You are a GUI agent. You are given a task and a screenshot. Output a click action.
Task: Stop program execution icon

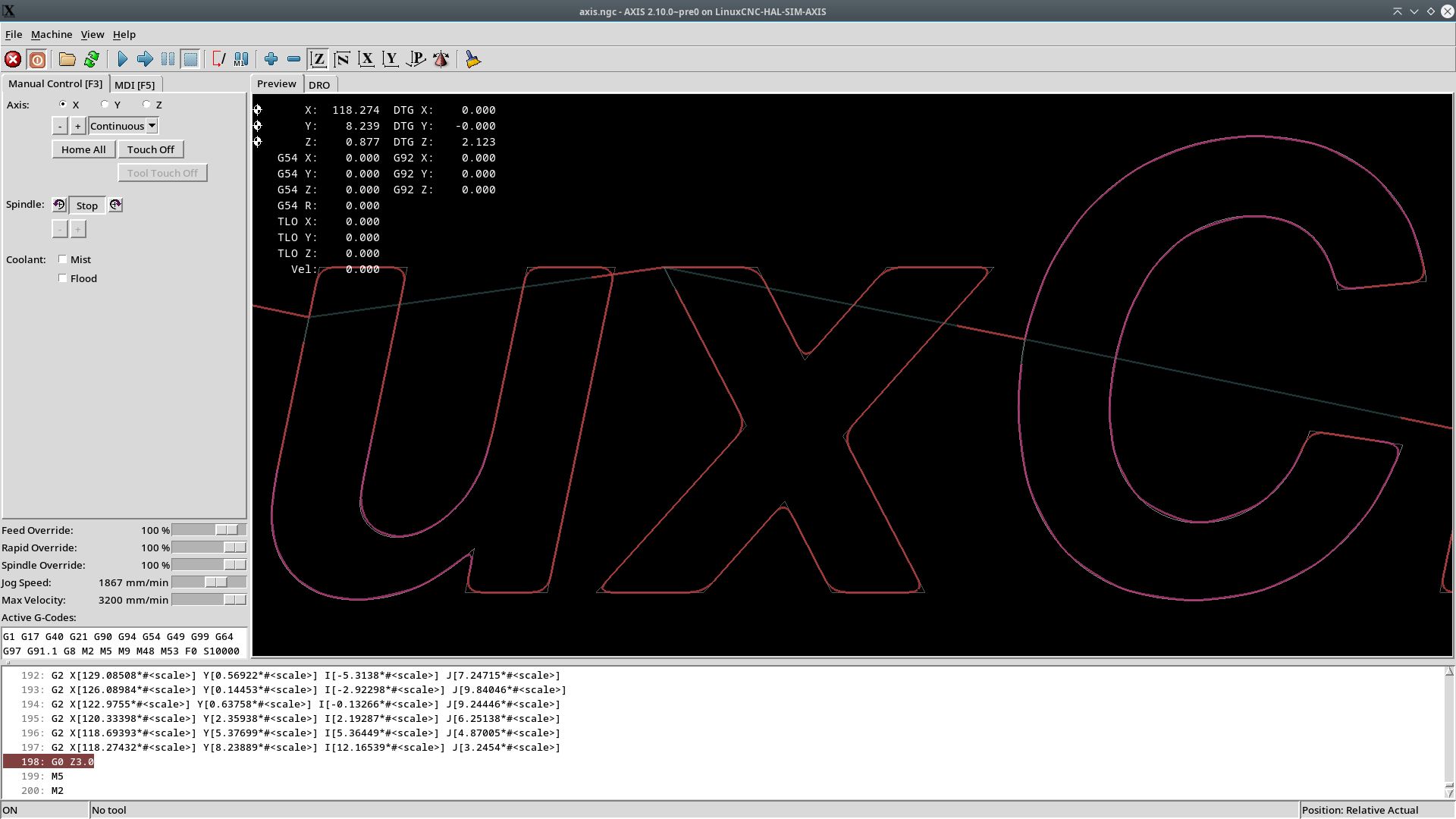190,59
